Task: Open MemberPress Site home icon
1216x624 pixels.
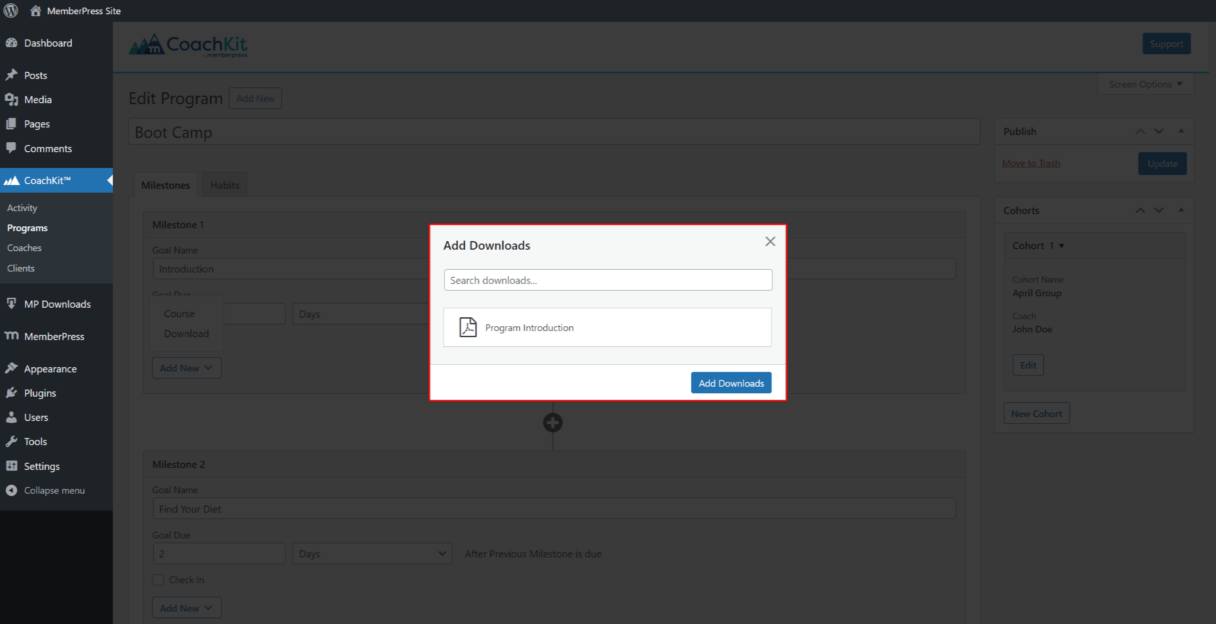Action: tap(36, 11)
